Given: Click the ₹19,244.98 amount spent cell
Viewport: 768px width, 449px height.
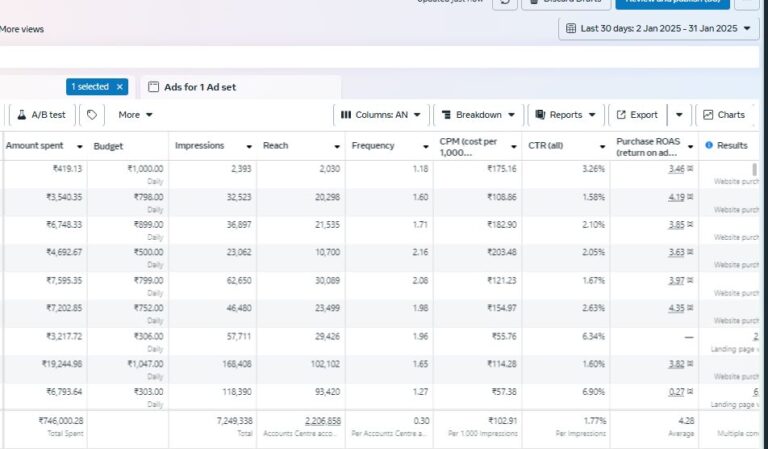Looking at the screenshot, I should click(62, 364).
